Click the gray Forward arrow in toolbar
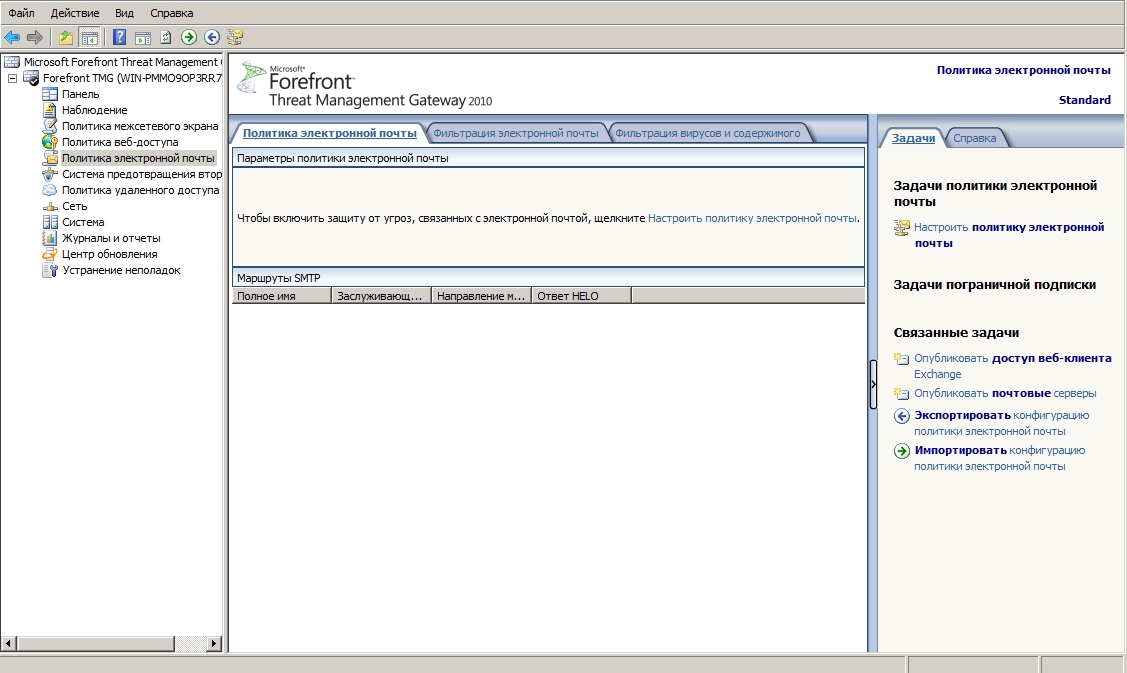This screenshot has height=673, width=1127. (34, 37)
